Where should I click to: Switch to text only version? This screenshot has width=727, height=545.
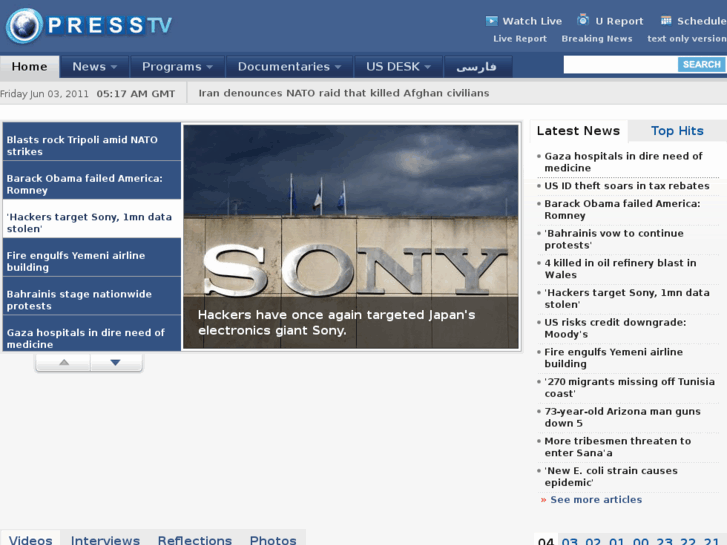(687, 38)
